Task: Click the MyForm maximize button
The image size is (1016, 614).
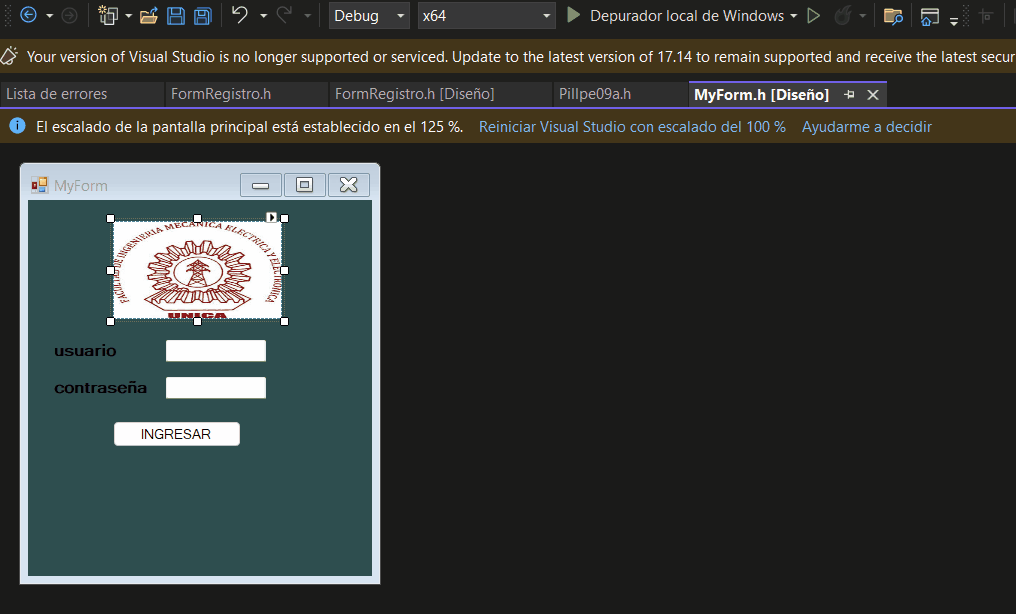Action: point(305,185)
